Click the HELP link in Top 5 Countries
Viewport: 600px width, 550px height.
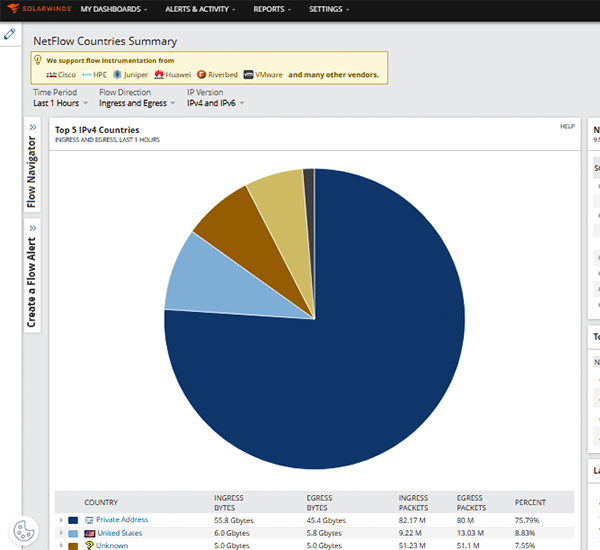pyautogui.click(x=567, y=126)
